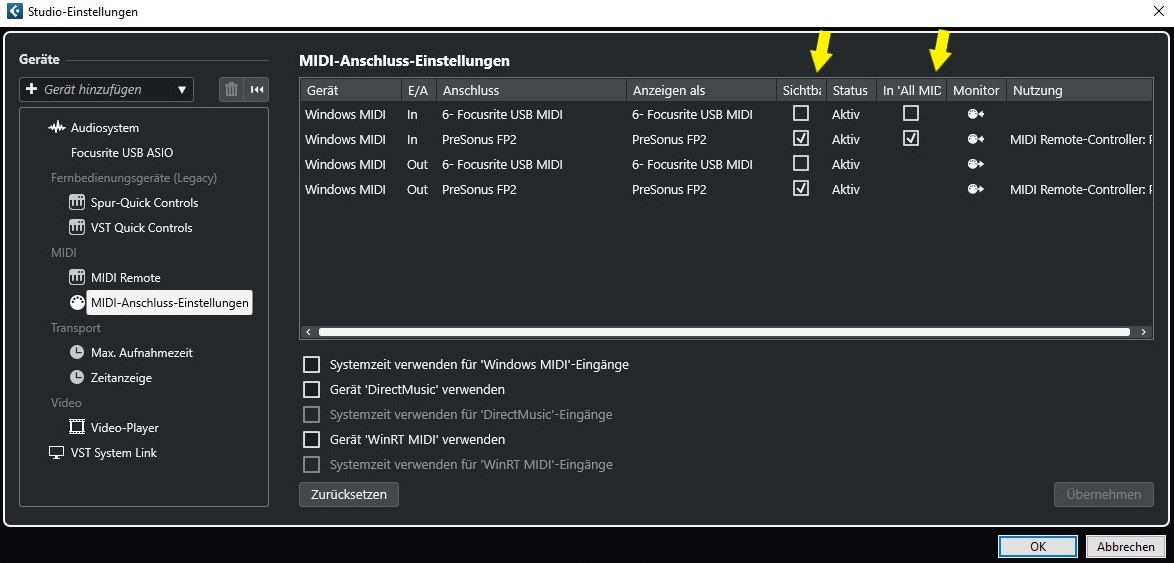1174x563 pixels.
Task: Enable Gerät 'DirectMusic' verwenden checkbox
Action: click(x=312, y=390)
